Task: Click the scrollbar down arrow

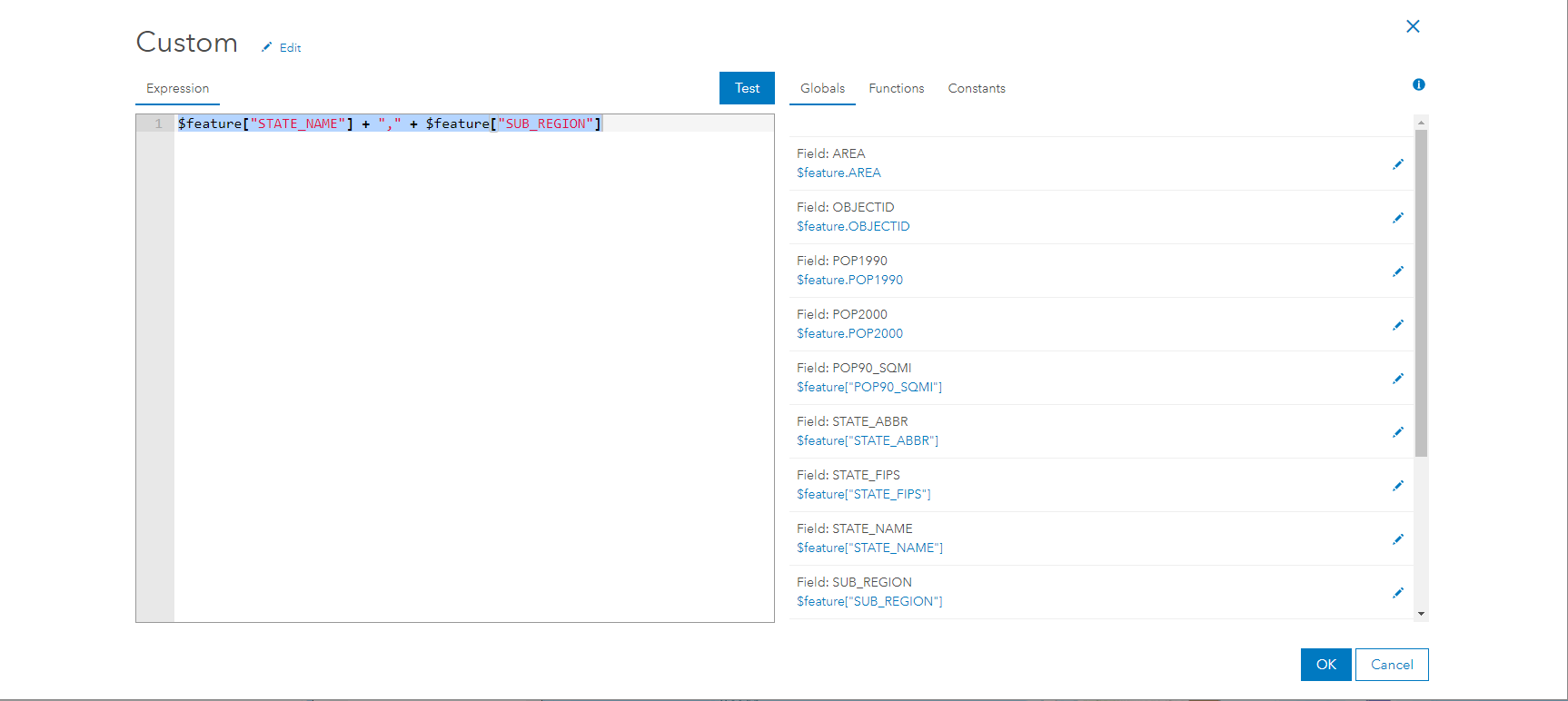Action: 1421,614
